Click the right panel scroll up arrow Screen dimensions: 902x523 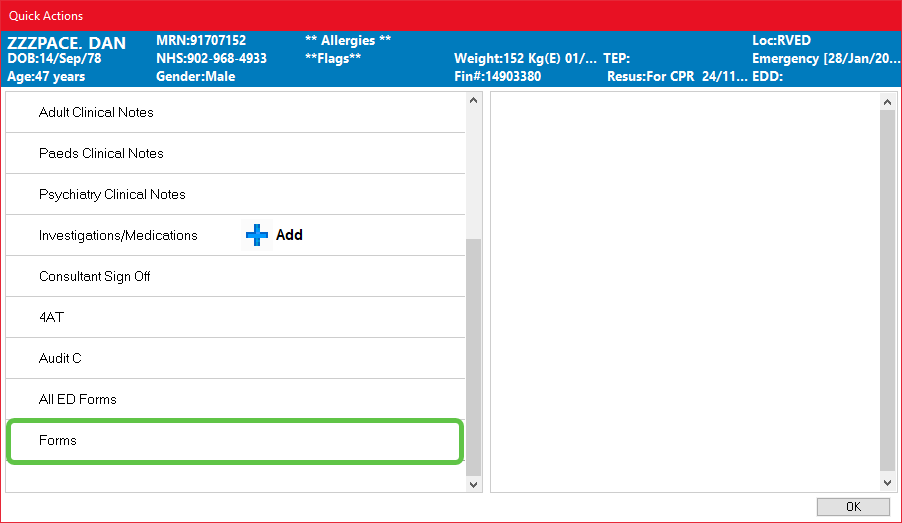pyautogui.click(x=887, y=101)
